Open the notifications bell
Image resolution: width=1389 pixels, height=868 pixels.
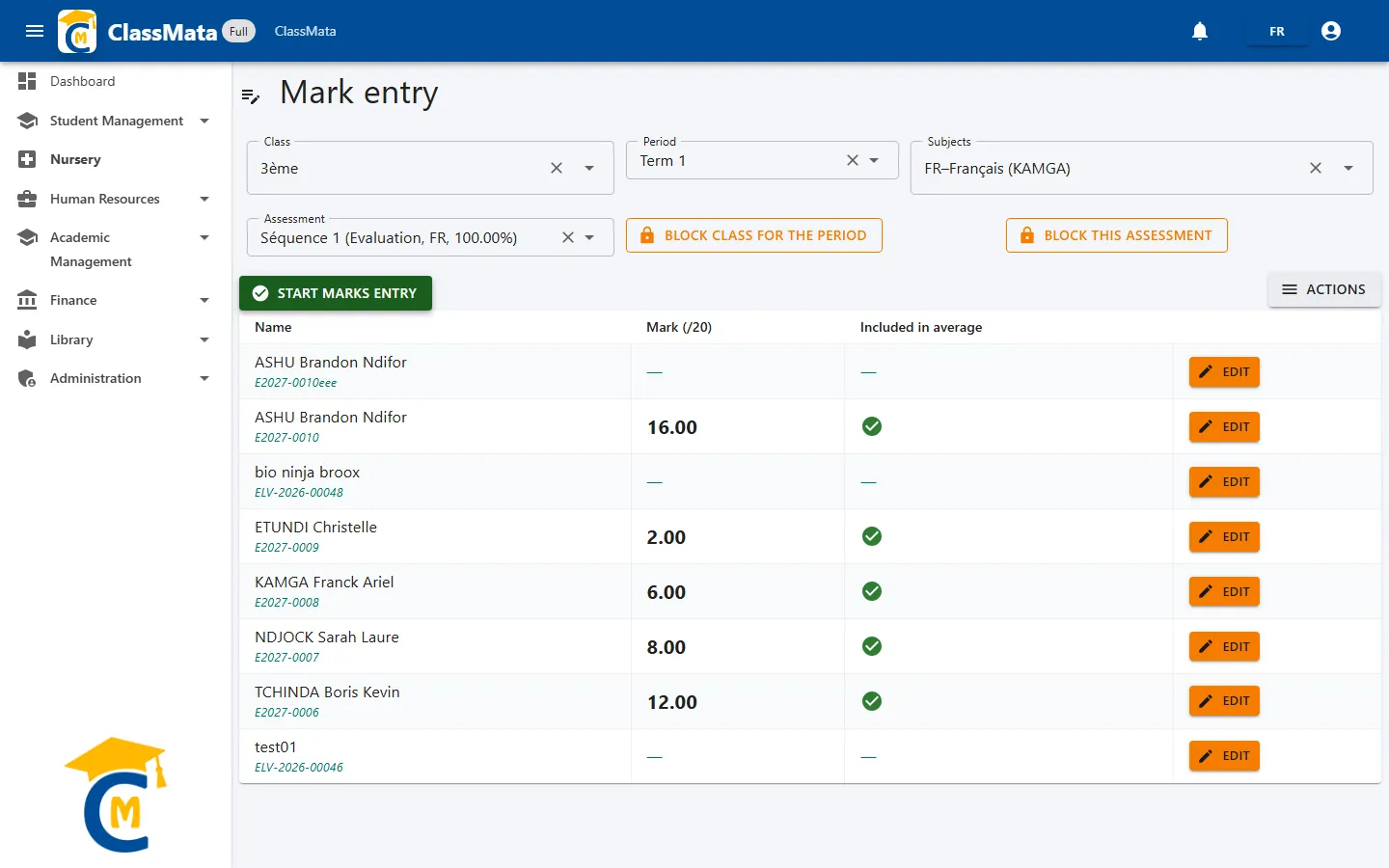click(1200, 31)
